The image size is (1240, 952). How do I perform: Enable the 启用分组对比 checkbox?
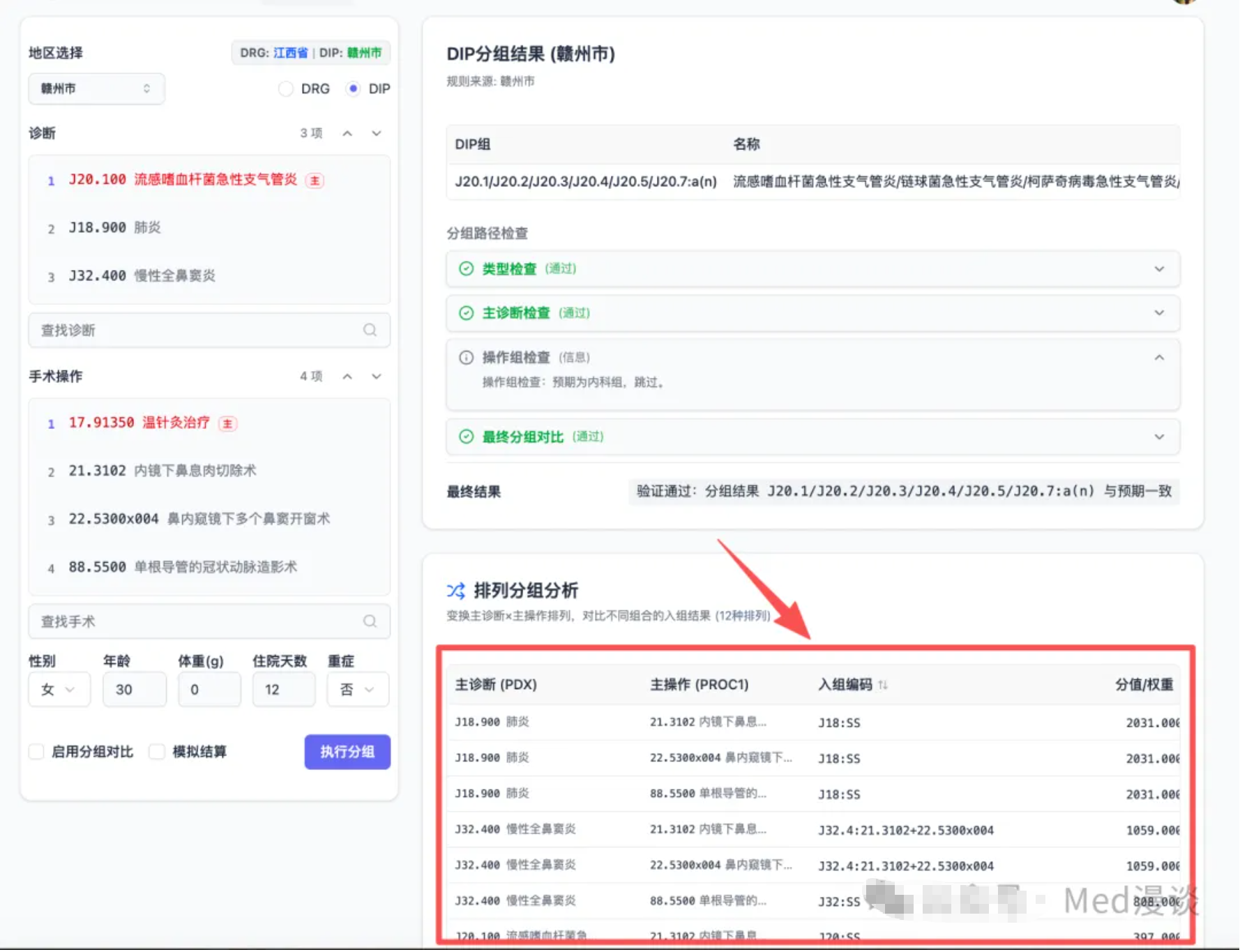coord(36,752)
